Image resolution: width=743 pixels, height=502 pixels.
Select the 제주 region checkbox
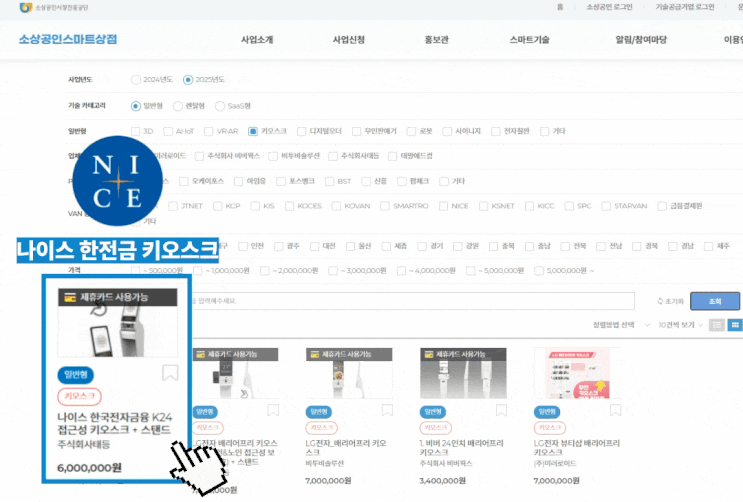point(709,246)
